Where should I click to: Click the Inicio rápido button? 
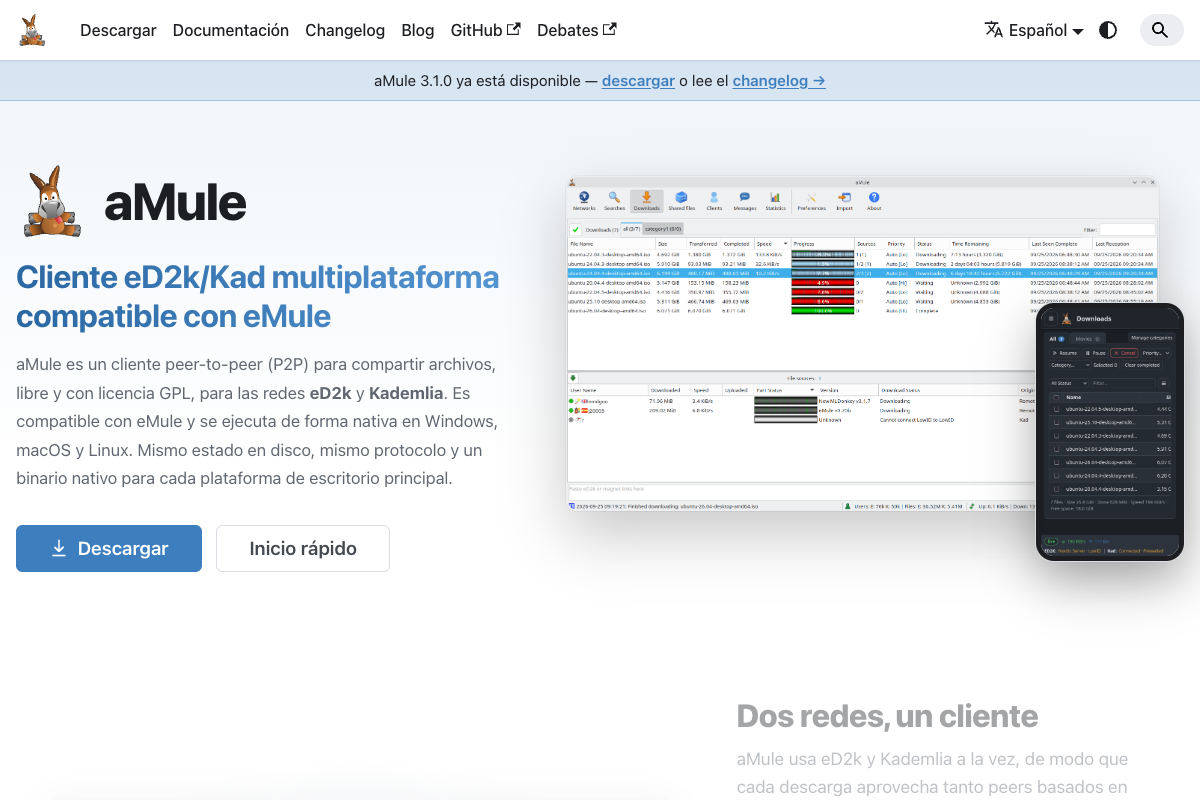click(x=303, y=548)
